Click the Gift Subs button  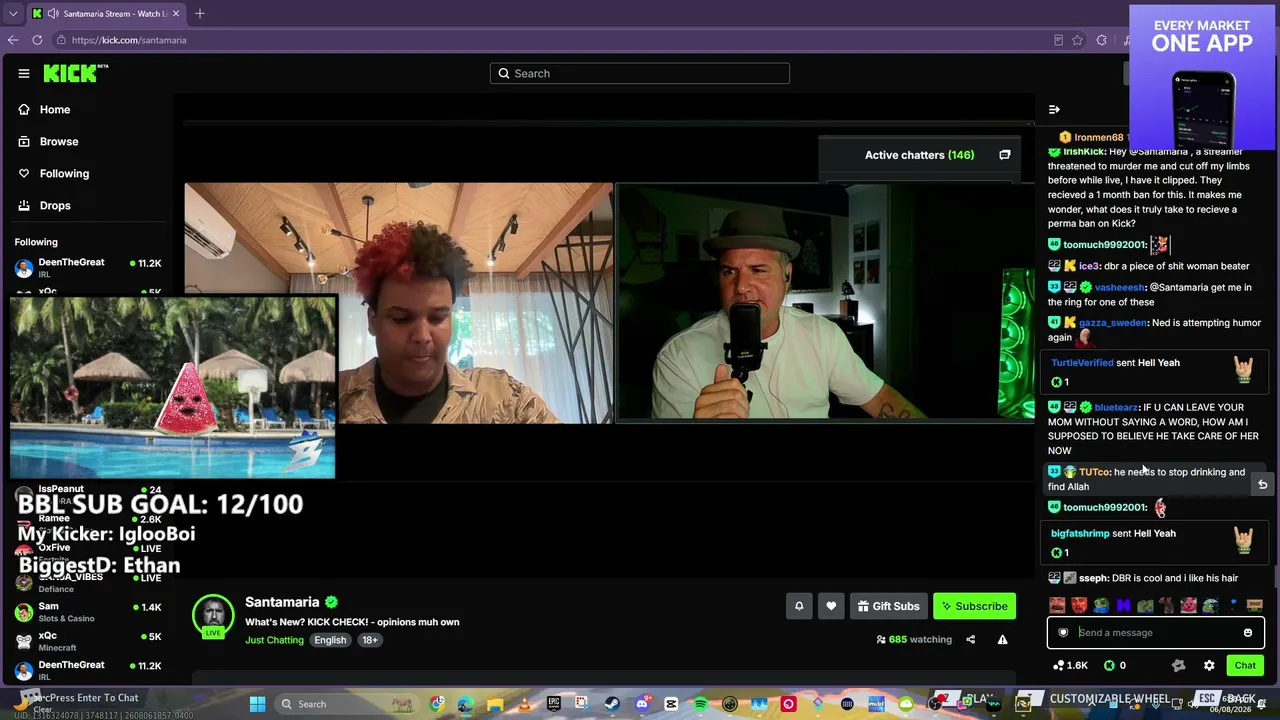click(888, 606)
